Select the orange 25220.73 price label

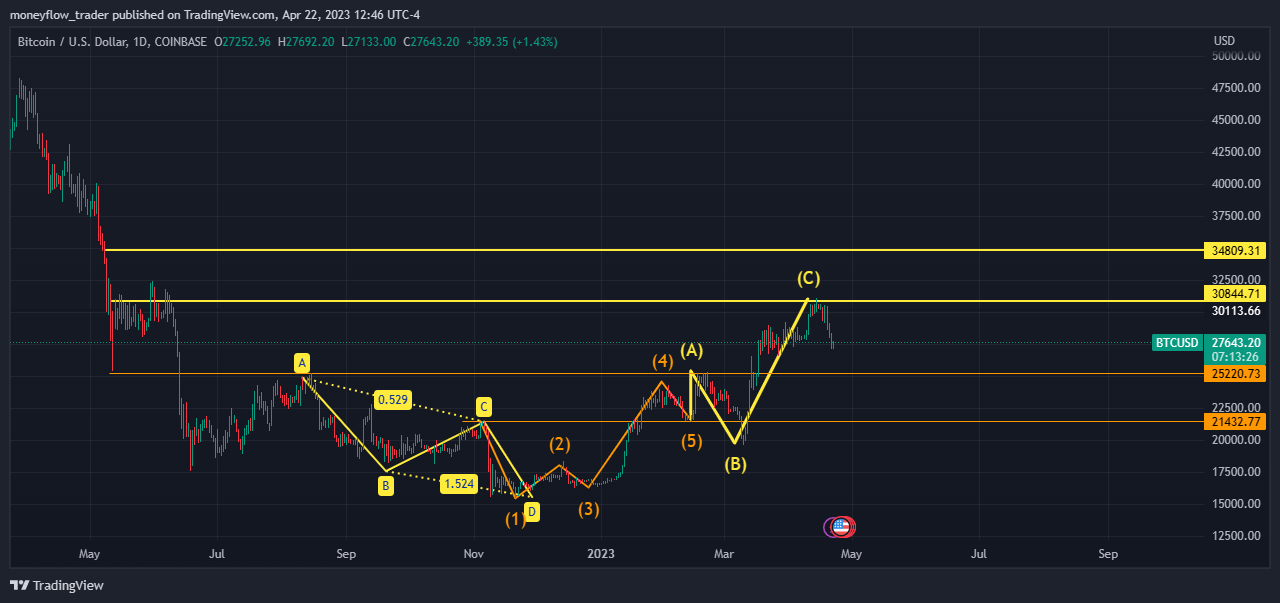click(x=1237, y=373)
